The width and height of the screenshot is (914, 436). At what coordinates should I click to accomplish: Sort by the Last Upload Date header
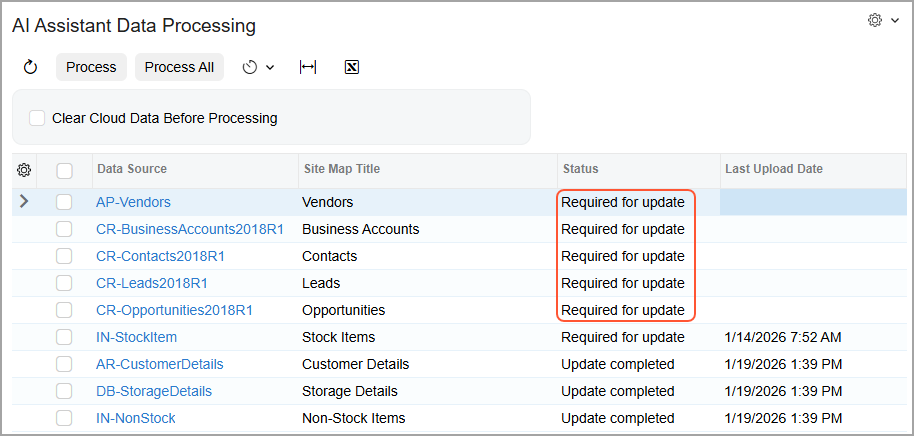[813, 170]
